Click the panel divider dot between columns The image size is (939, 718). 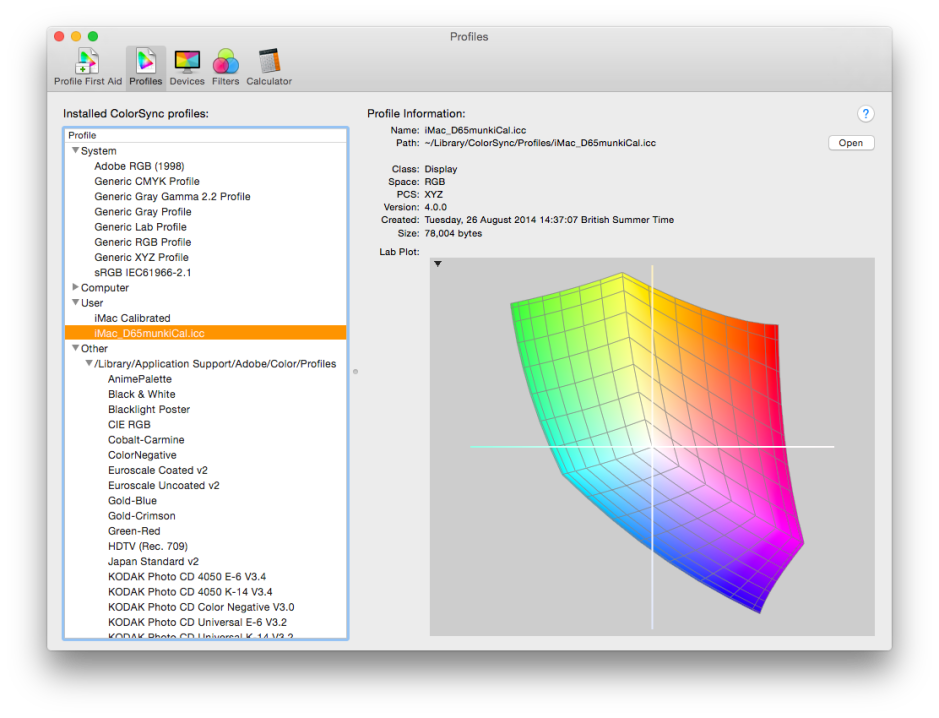(356, 369)
